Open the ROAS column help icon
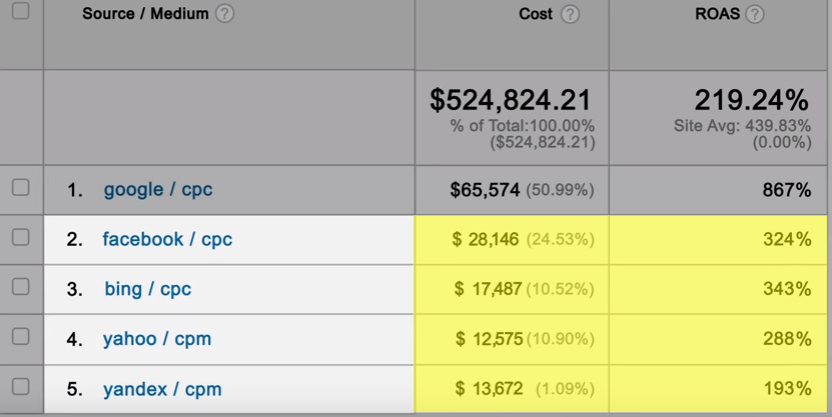832x417 pixels. (755, 14)
